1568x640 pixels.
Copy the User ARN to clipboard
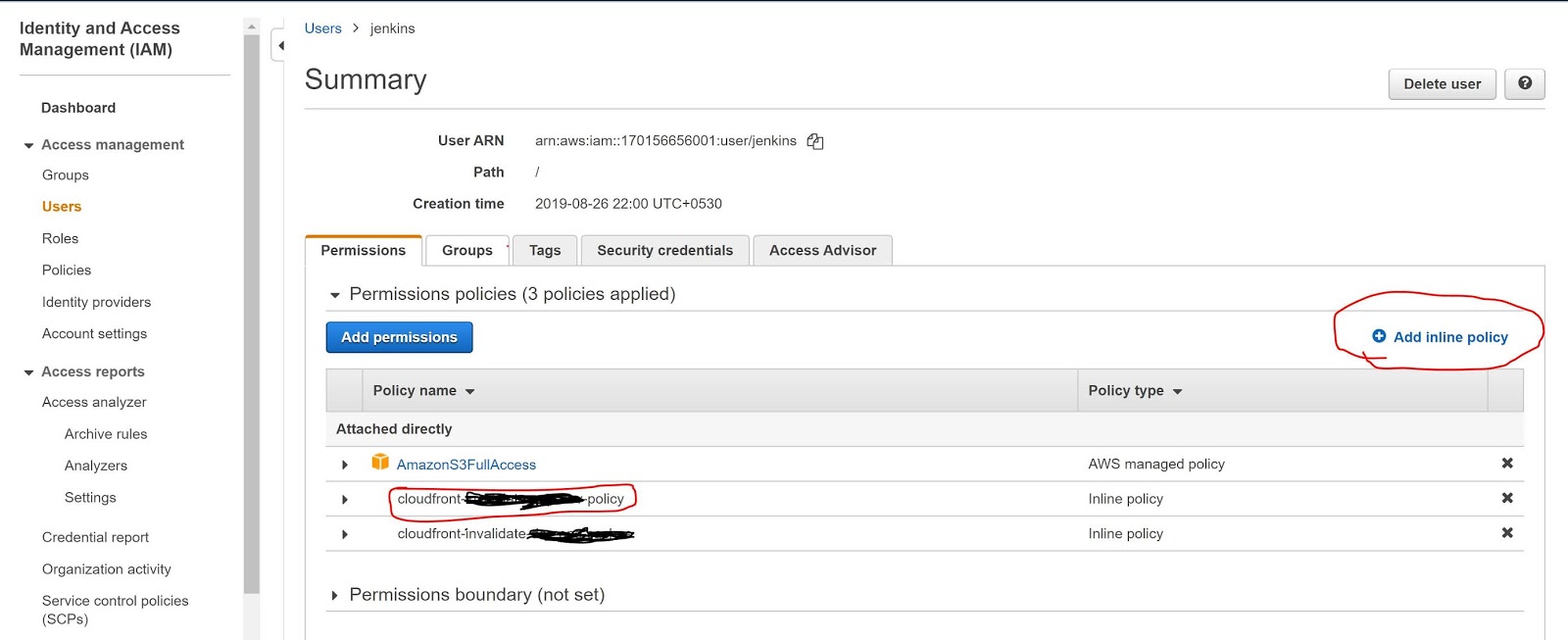click(x=815, y=141)
